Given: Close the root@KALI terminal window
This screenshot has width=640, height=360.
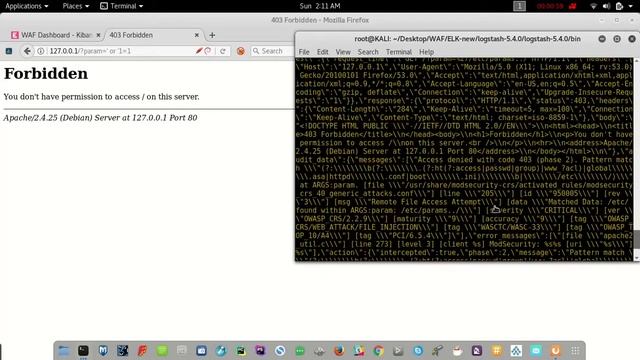Looking at the screenshot, I should coord(632,39).
